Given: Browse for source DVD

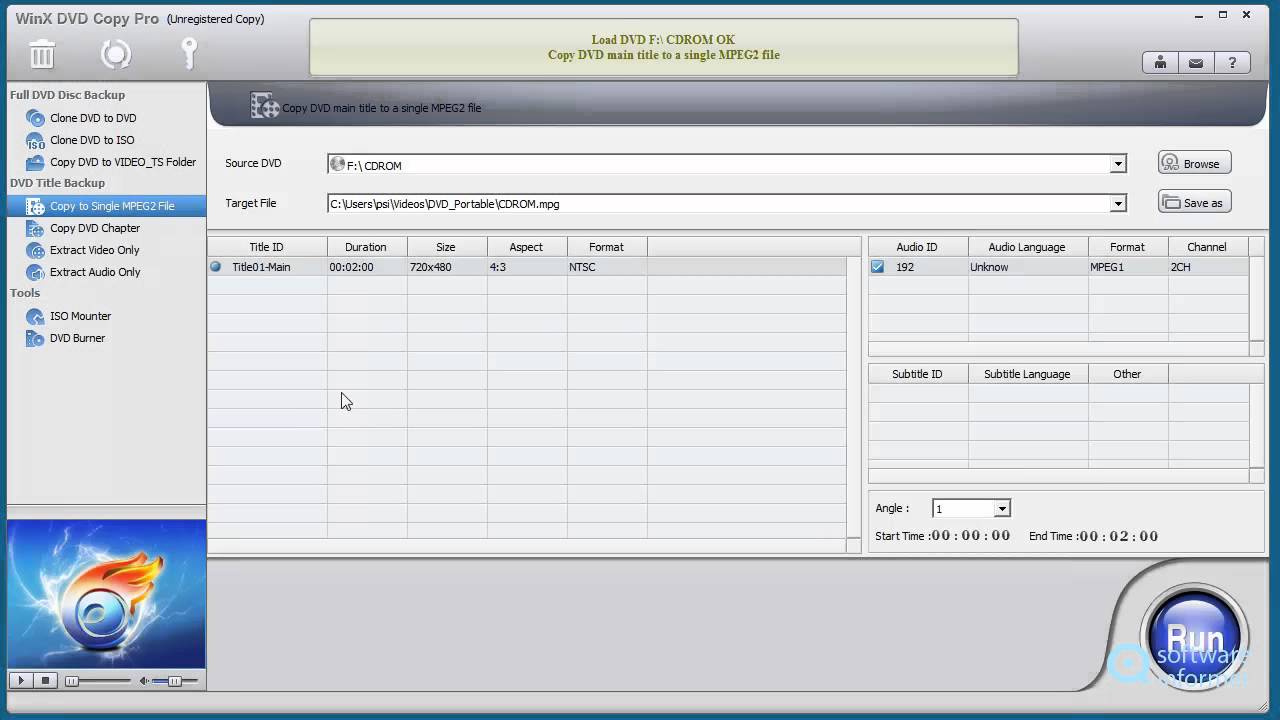Looking at the screenshot, I should (1194, 163).
